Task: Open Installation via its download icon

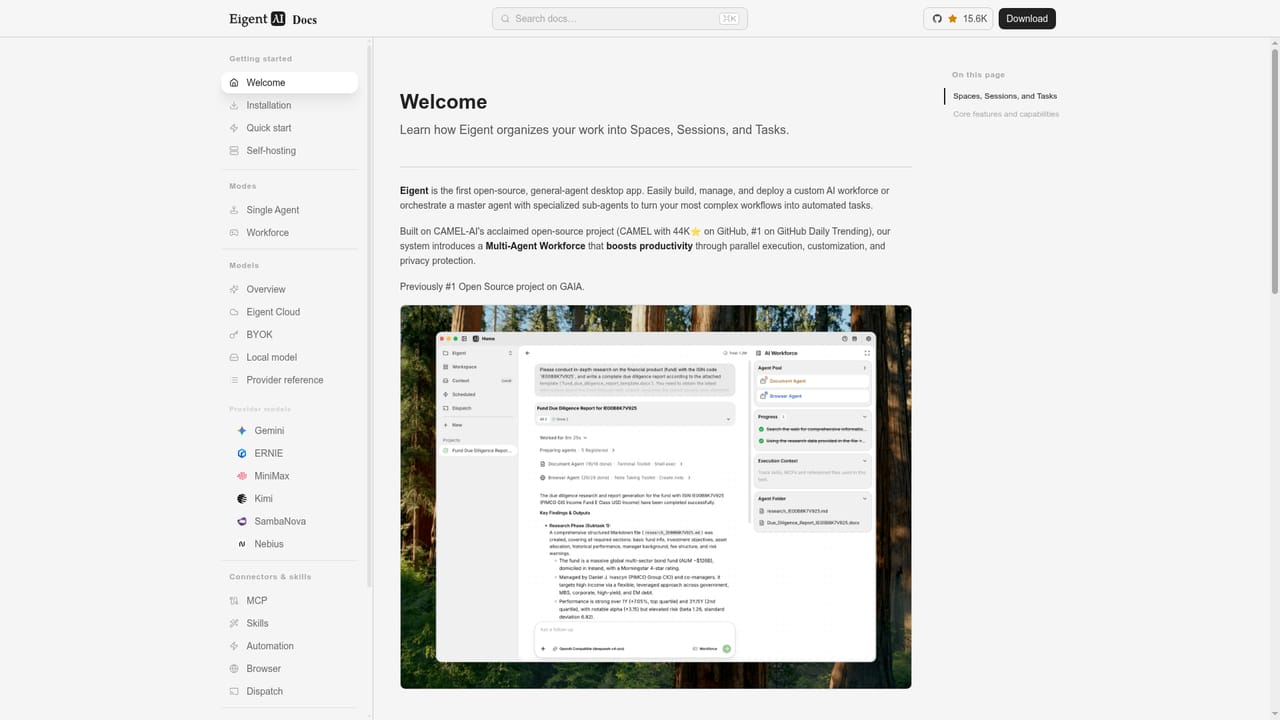Action: tap(234, 105)
